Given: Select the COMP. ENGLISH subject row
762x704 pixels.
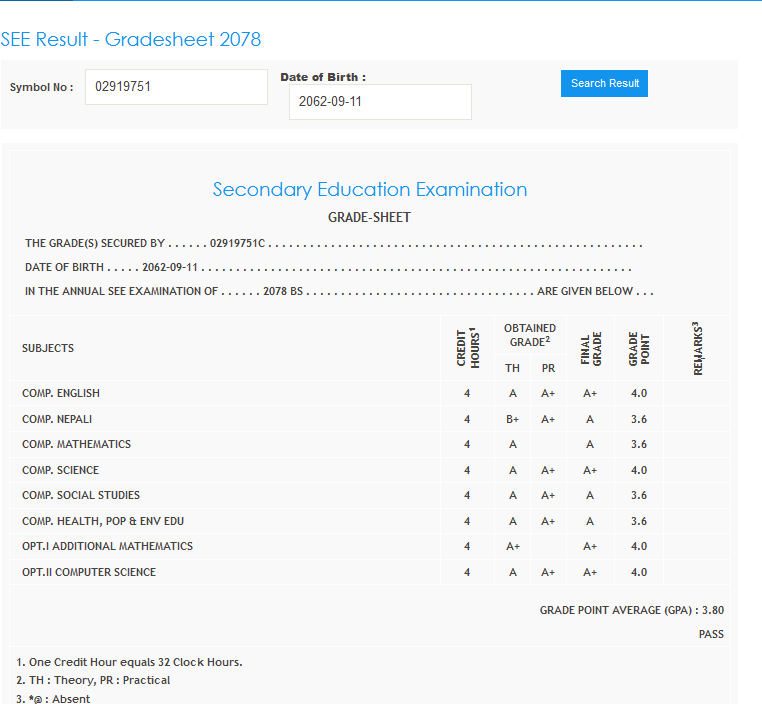Looking at the screenshot, I should click(x=61, y=393).
